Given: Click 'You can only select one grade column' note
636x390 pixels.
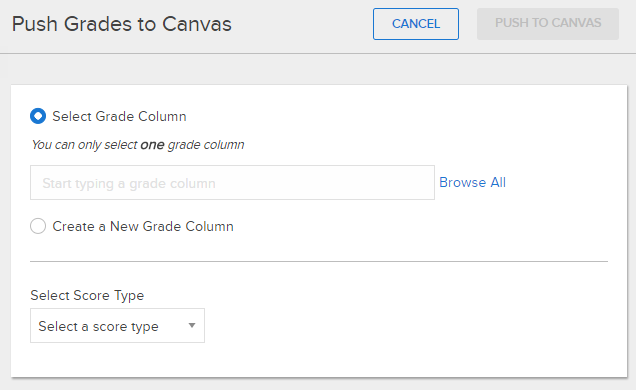Looking at the screenshot, I should tap(138, 145).
